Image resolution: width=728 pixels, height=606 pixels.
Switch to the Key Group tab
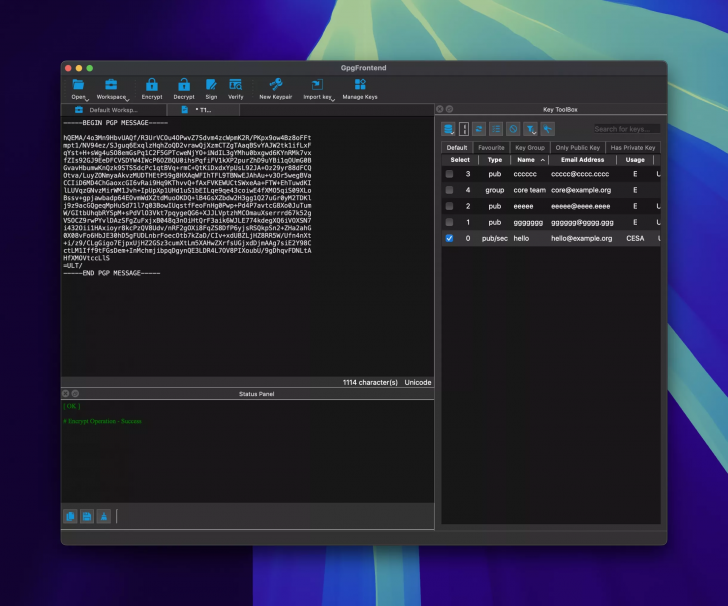pos(530,148)
